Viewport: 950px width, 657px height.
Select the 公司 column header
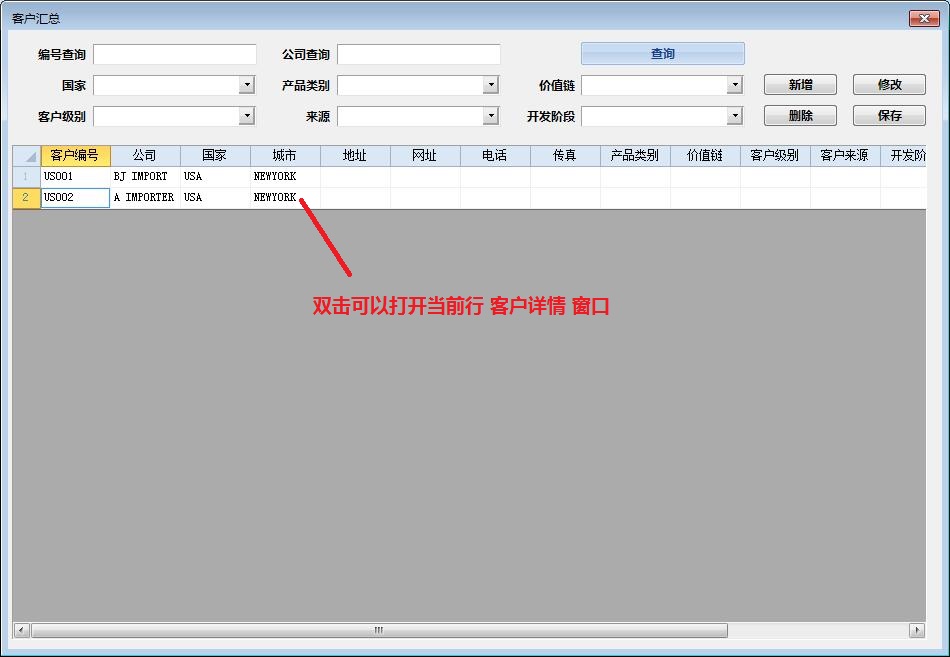[145, 156]
